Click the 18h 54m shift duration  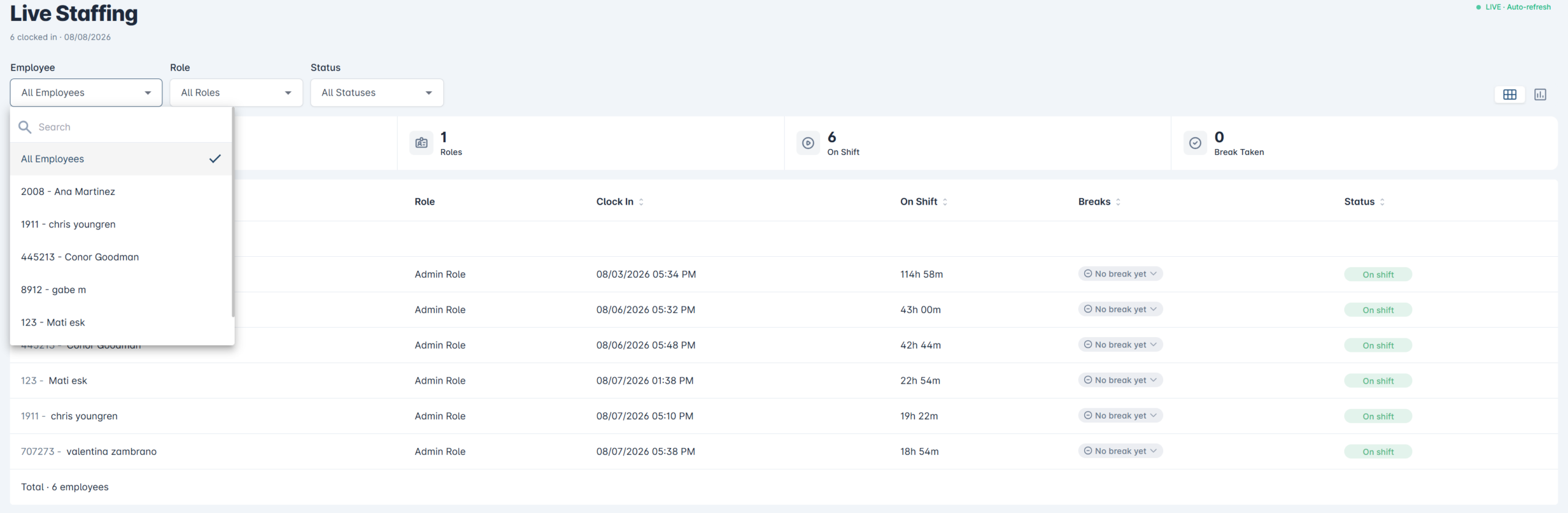[919, 452]
